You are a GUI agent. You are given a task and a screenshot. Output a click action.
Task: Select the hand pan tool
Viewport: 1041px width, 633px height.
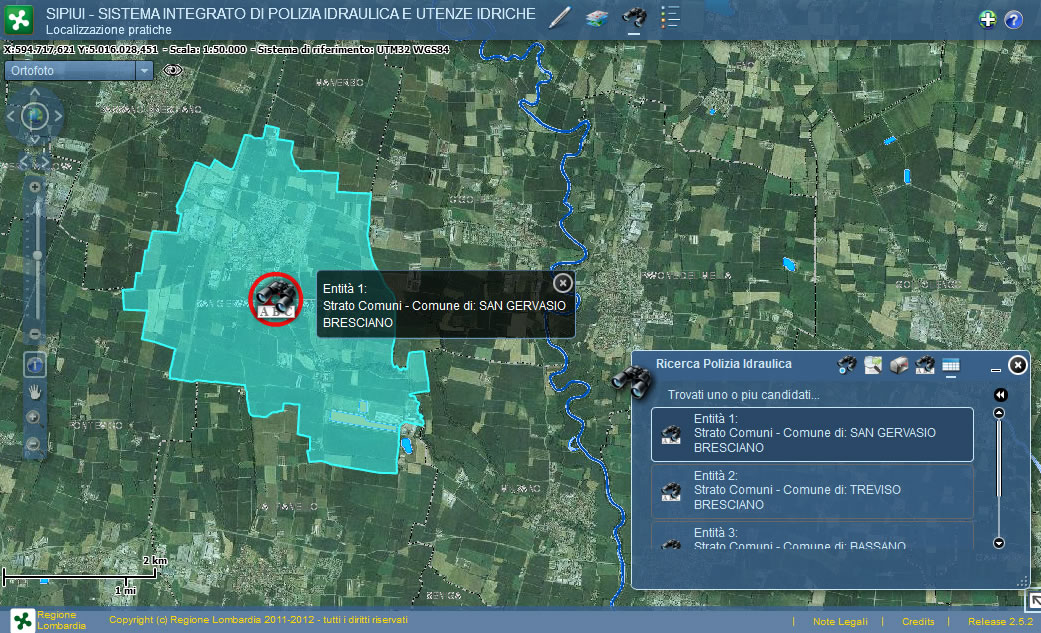tap(35, 393)
